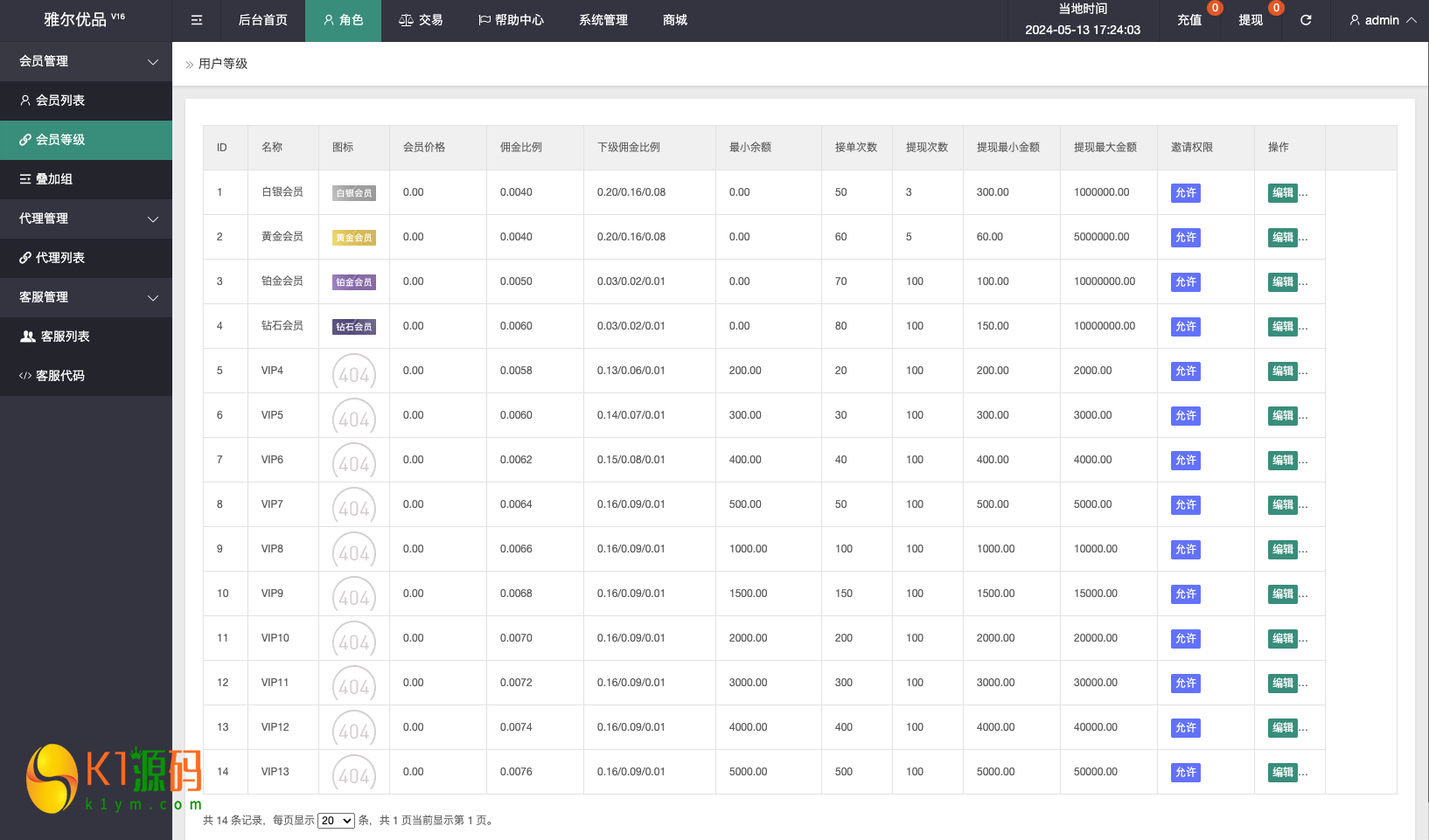Switch to the 交易 top menu
Viewport: 1429px width, 840px height.
point(421,20)
